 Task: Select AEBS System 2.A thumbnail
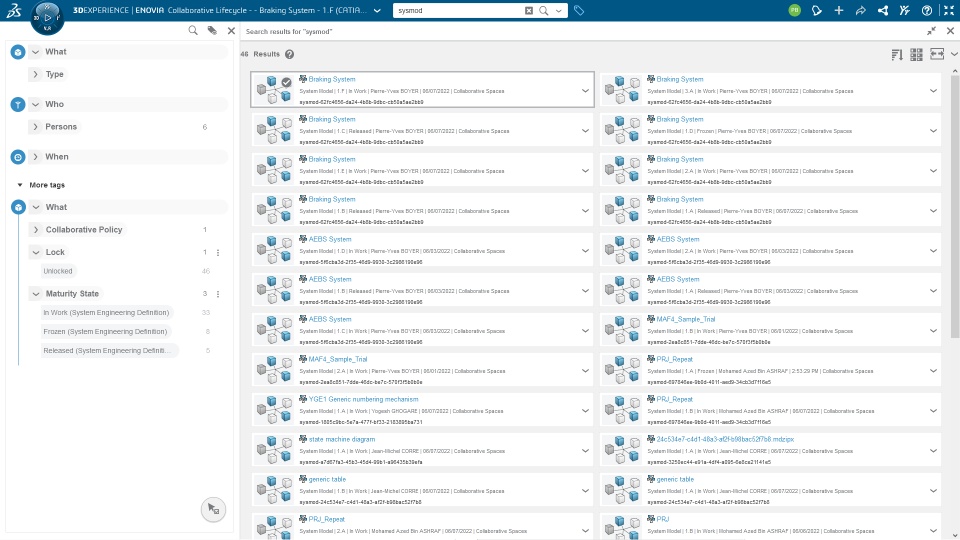coord(622,250)
